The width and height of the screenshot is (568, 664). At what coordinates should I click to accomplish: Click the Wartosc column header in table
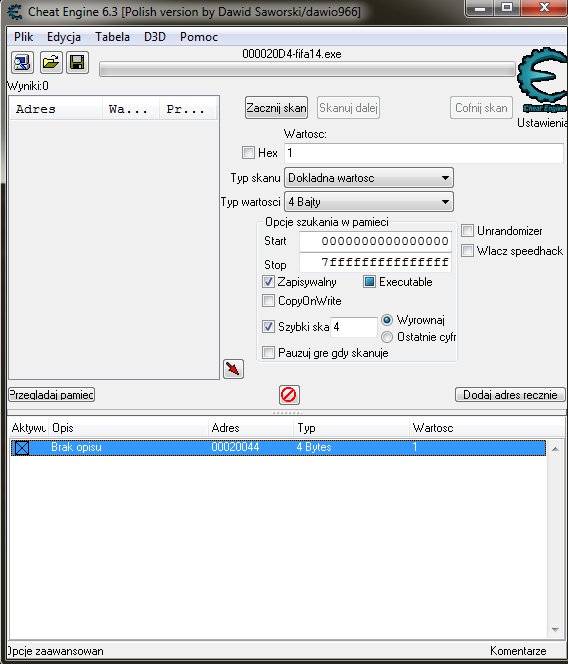point(487,428)
